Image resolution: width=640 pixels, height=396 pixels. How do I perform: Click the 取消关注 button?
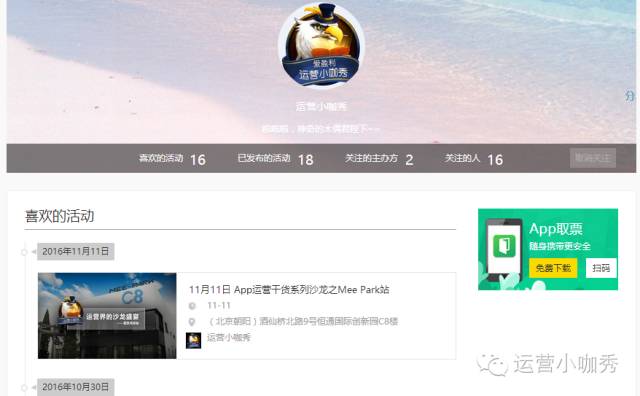(x=593, y=158)
